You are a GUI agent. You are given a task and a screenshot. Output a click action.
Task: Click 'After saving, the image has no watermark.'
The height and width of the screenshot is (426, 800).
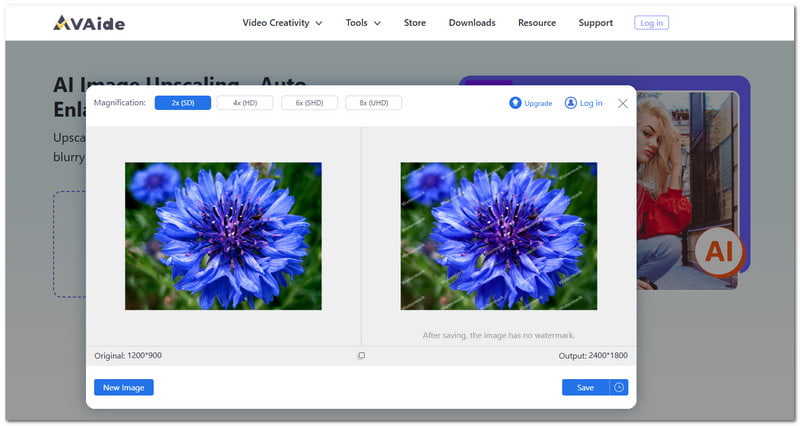point(498,335)
